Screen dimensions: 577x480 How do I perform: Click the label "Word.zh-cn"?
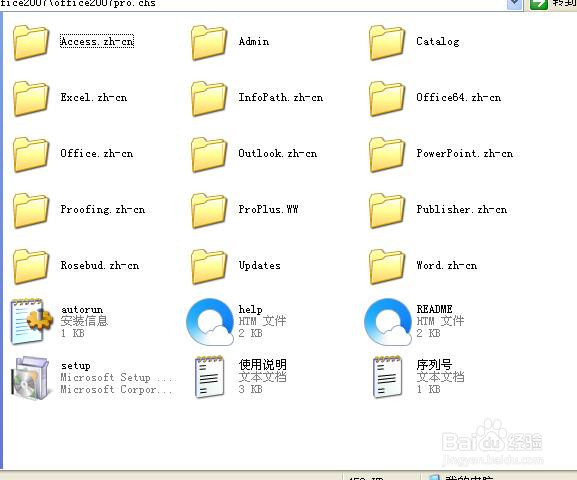coord(447,265)
